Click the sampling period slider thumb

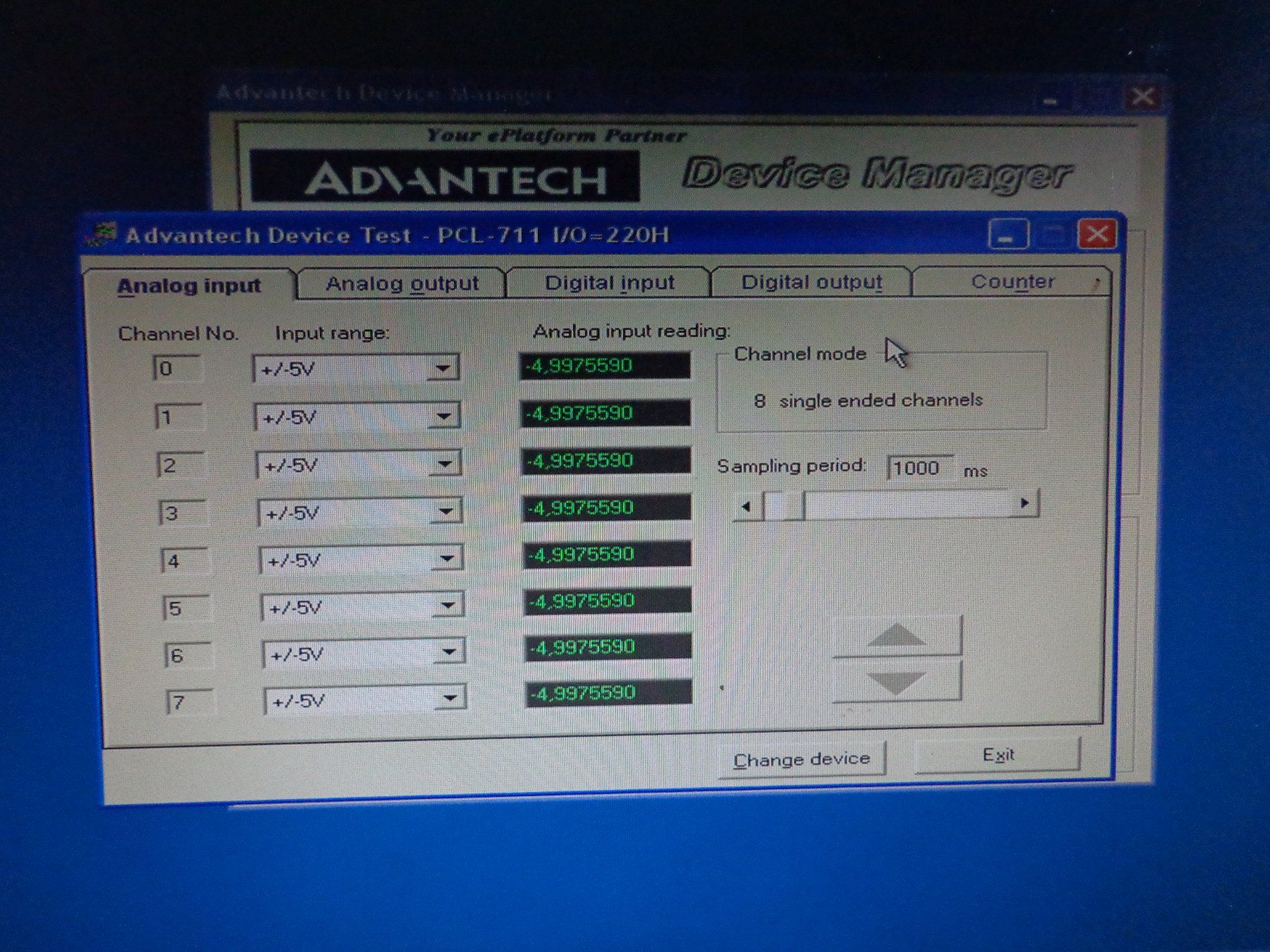click(785, 505)
